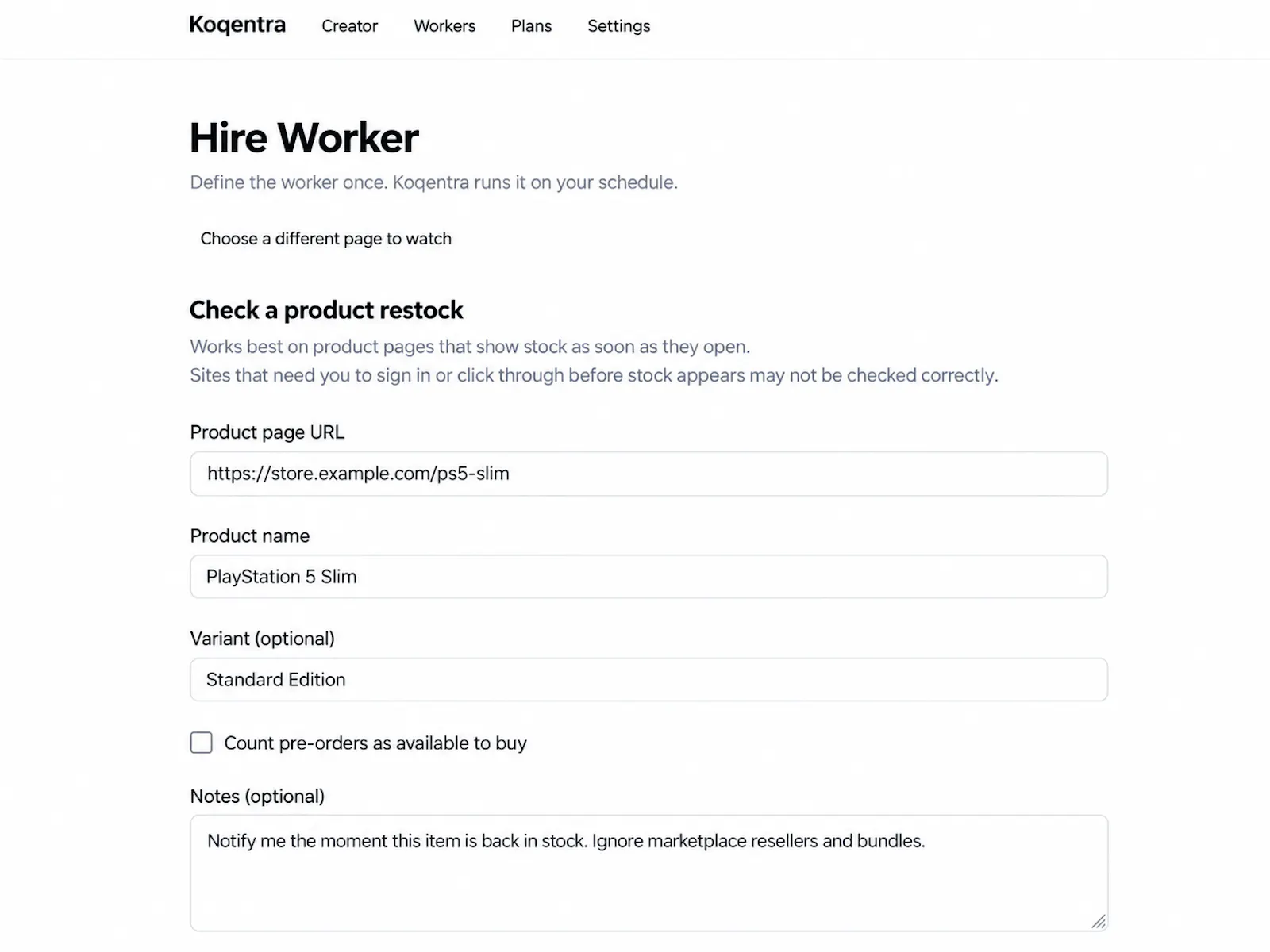Click the Count pre-orders as available label
Screen dimensions: 1270x952
(x=375, y=743)
